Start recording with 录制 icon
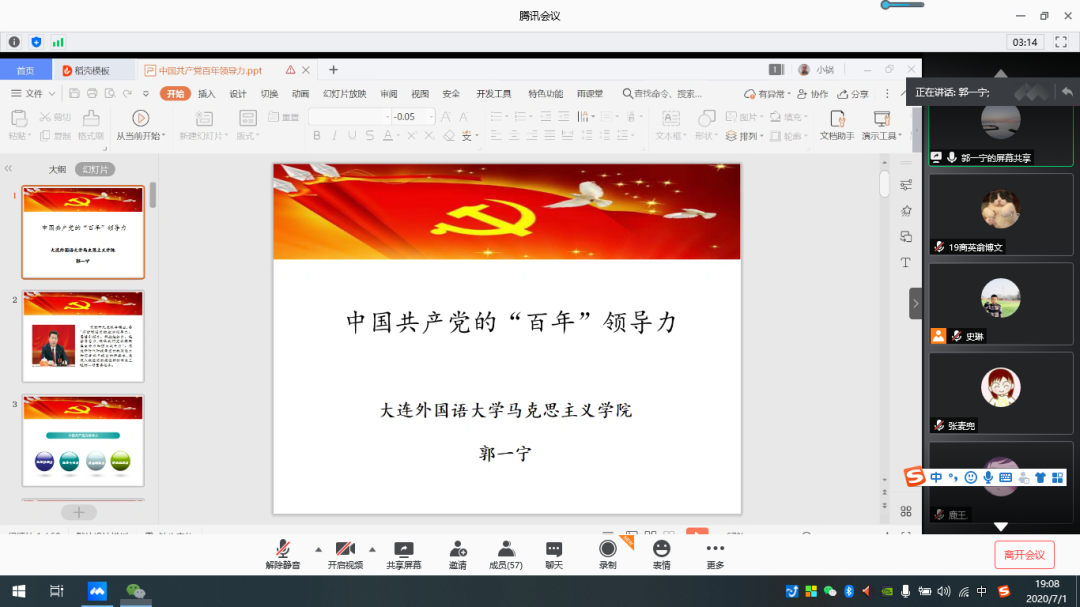 click(x=607, y=552)
